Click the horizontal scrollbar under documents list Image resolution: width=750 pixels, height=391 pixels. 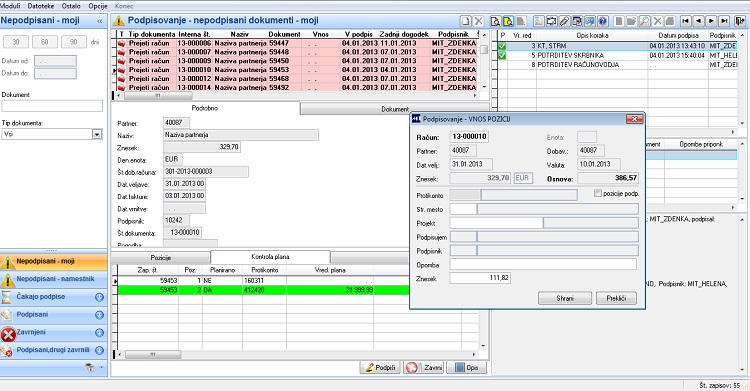(x=299, y=96)
